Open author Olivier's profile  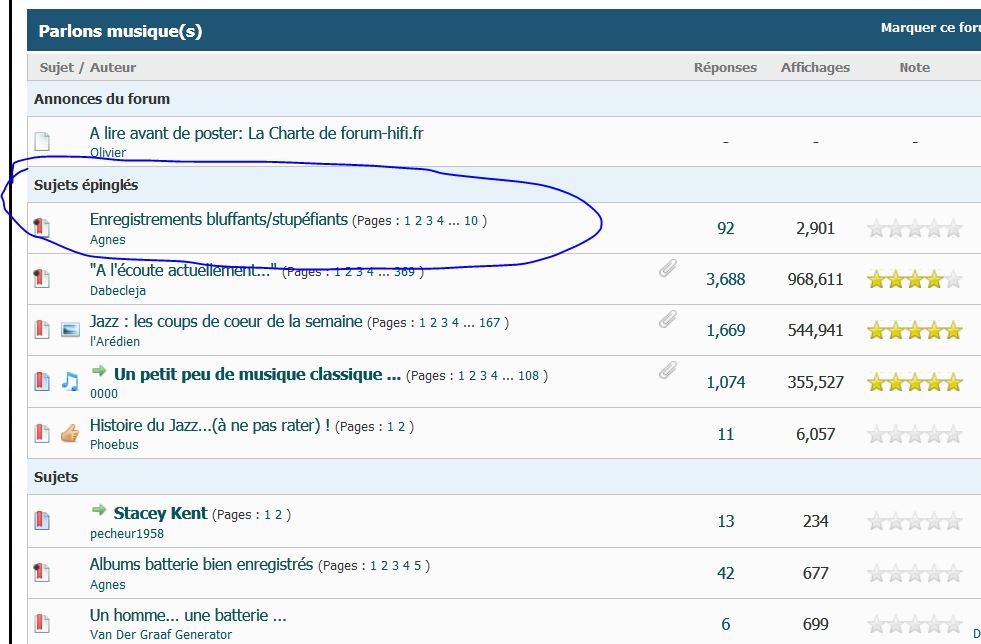108,153
